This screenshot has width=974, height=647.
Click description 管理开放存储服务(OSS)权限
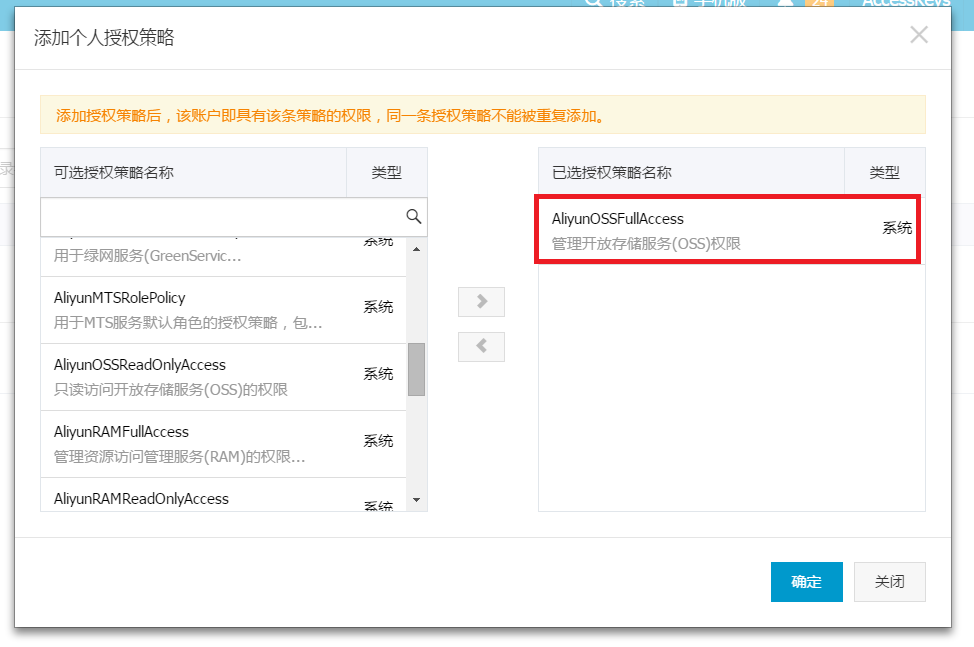(x=646, y=243)
